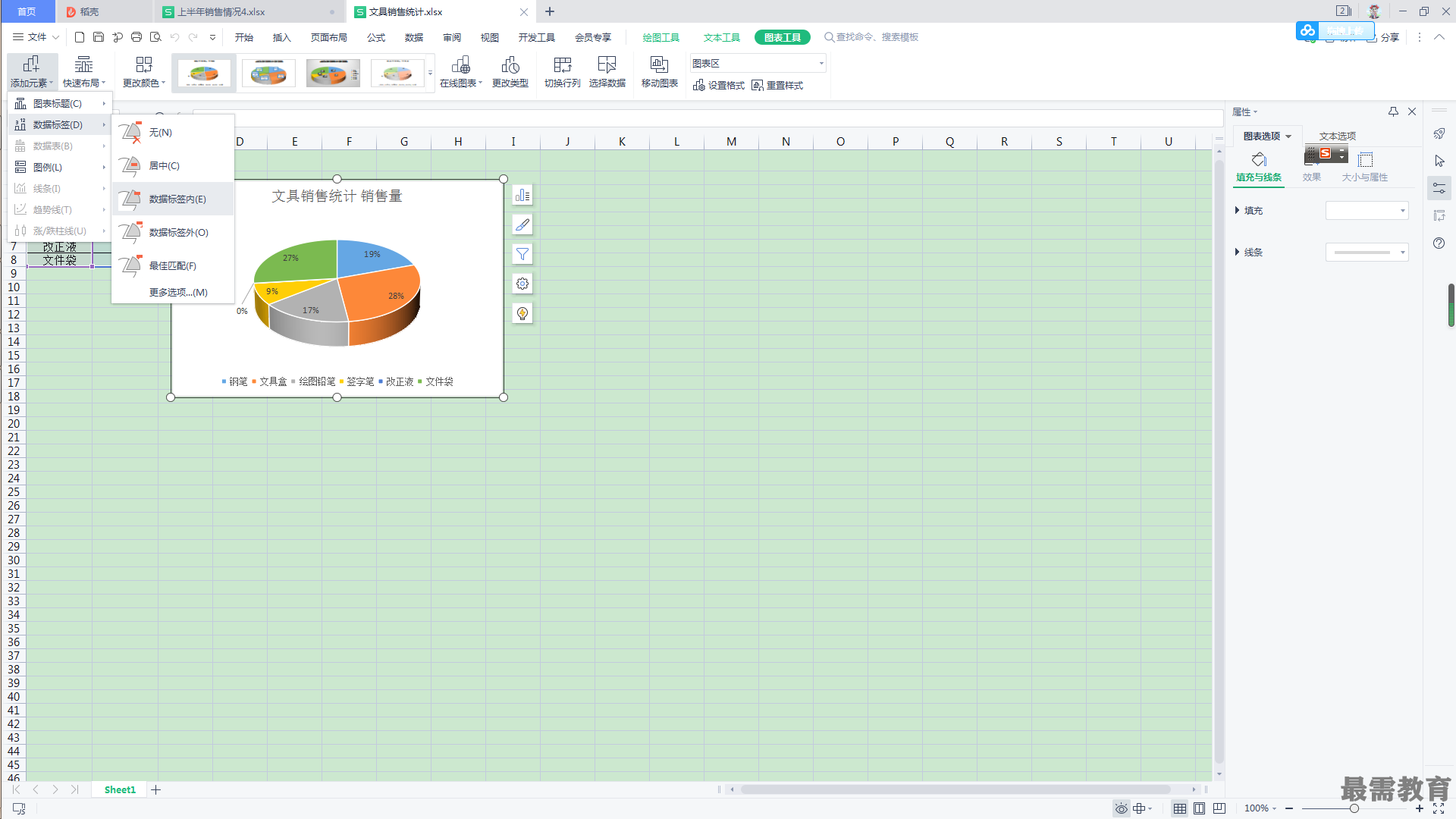Switch to the View (视图) tab
This screenshot has height=819, width=1456.
(x=490, y=37)
